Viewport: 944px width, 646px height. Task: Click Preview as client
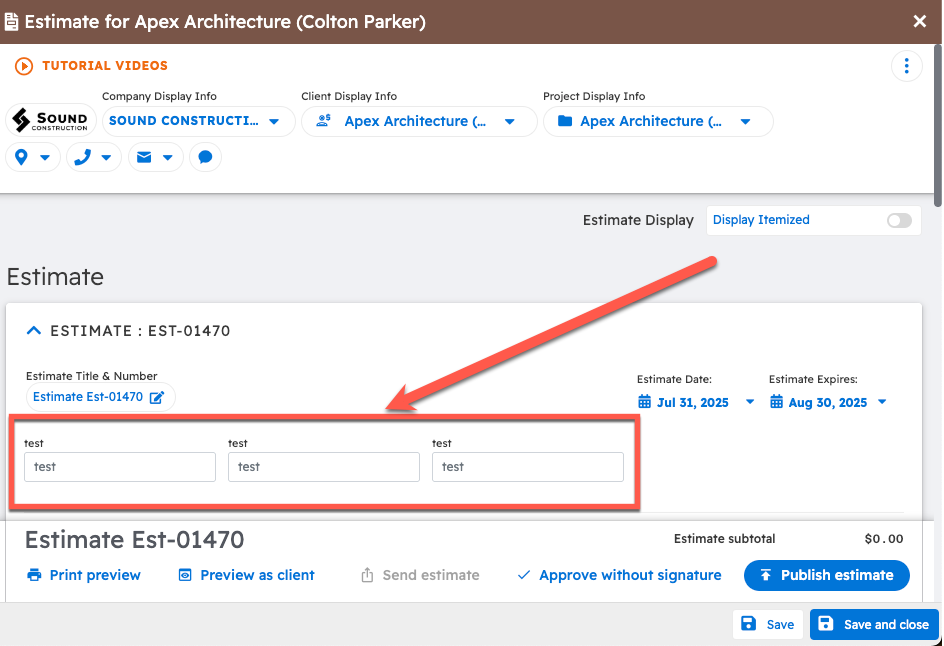click(246, 575)
